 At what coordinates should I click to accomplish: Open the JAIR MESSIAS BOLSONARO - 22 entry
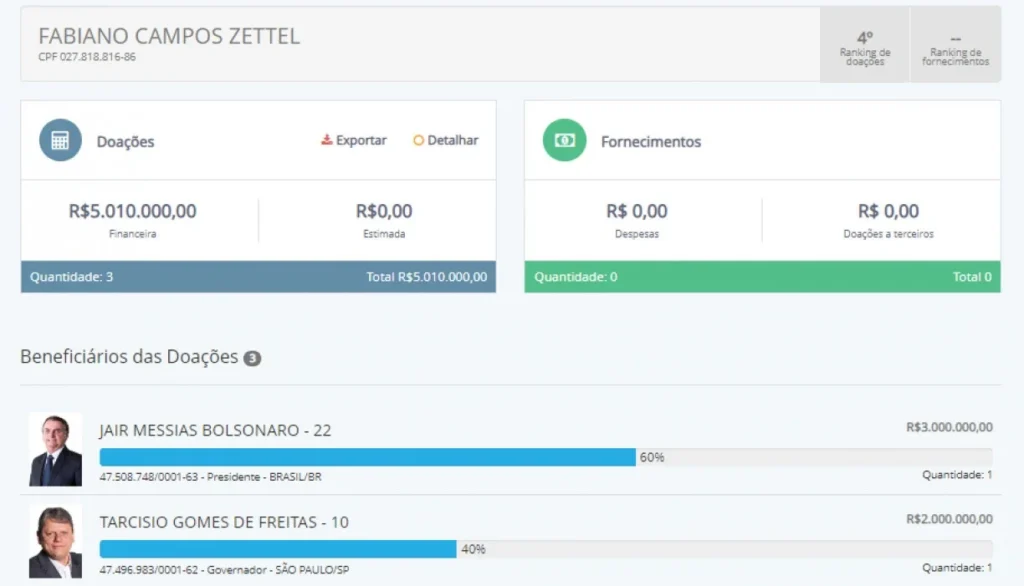click(x=215, y=430)
